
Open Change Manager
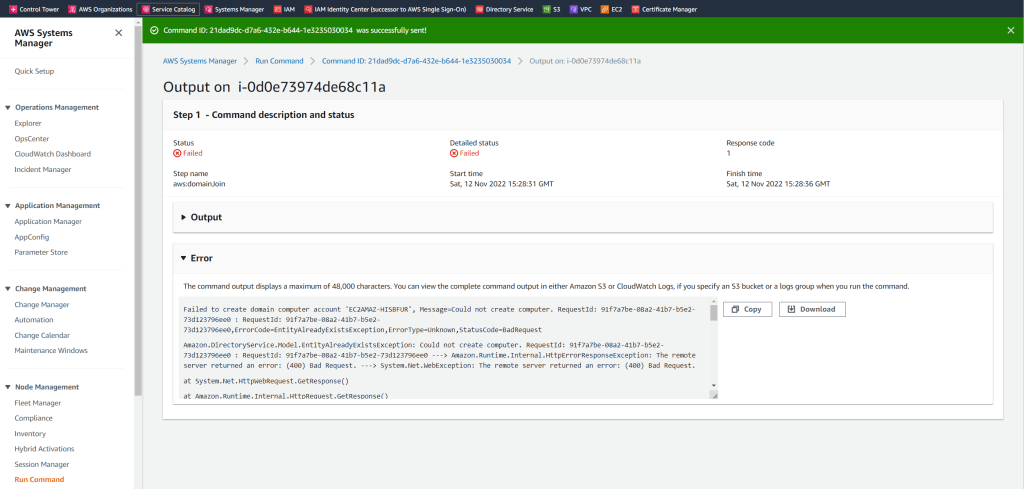(x=42, y=304)
